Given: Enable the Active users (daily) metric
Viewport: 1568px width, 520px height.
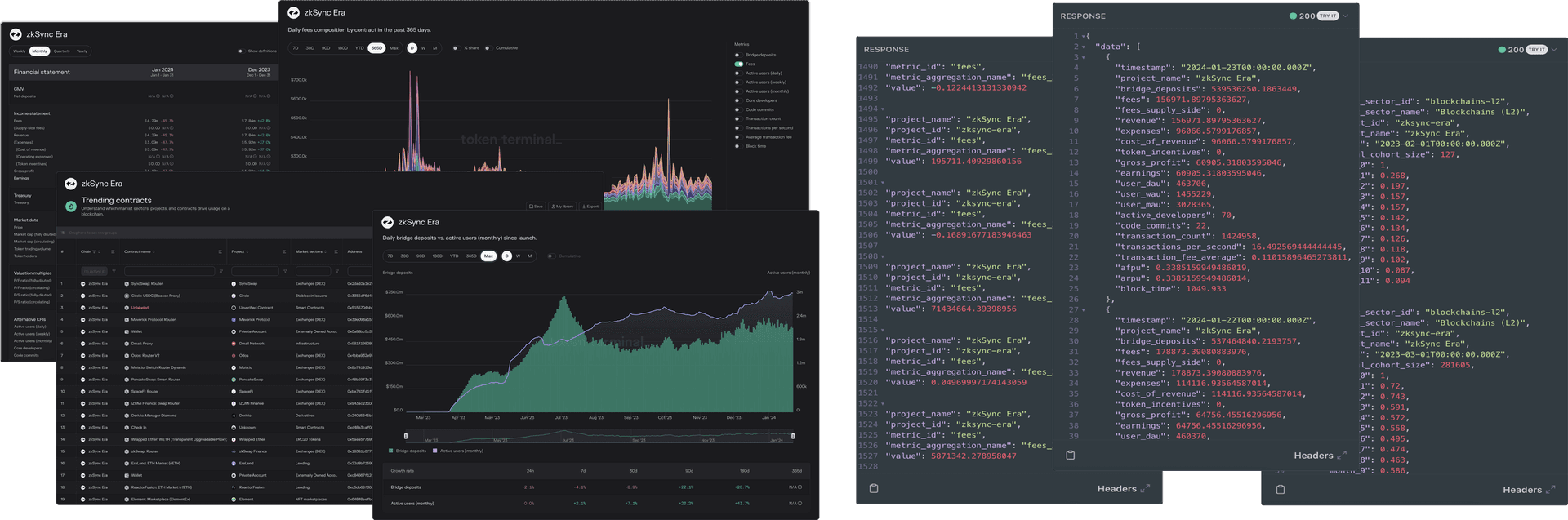Looking at the screenshot, I should tap(738, 73).
